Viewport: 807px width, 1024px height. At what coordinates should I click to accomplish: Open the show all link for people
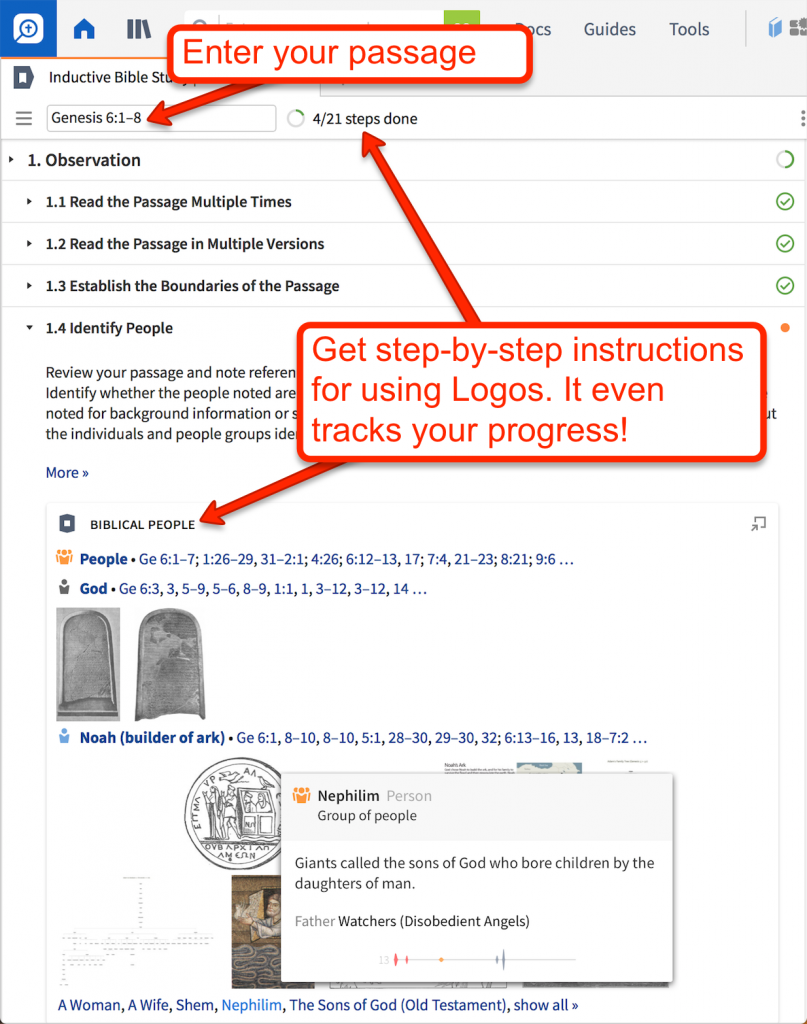point(545,1005)
